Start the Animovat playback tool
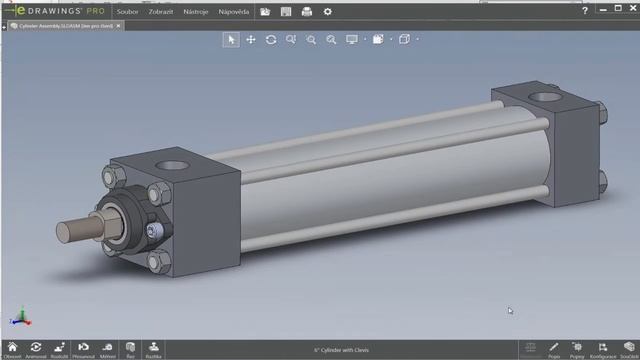This screenshot has height=360, width=640. (36, 350)
